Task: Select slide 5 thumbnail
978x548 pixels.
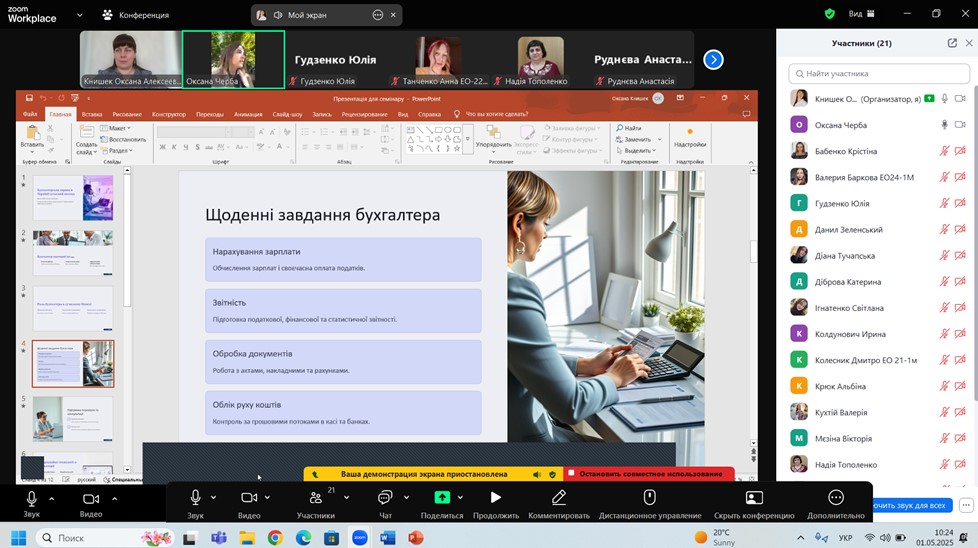Action: (73, 418)
